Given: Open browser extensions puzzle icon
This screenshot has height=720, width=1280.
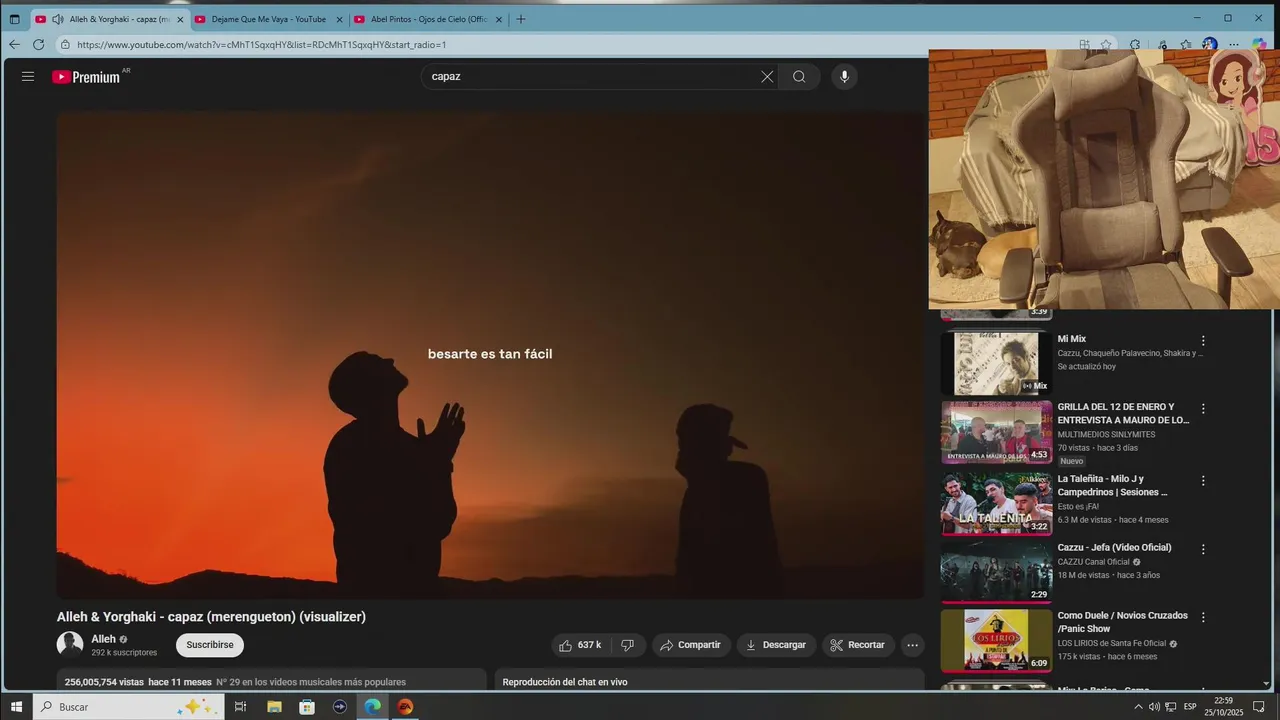Looking at the screenshot, I should (1135, 44).
